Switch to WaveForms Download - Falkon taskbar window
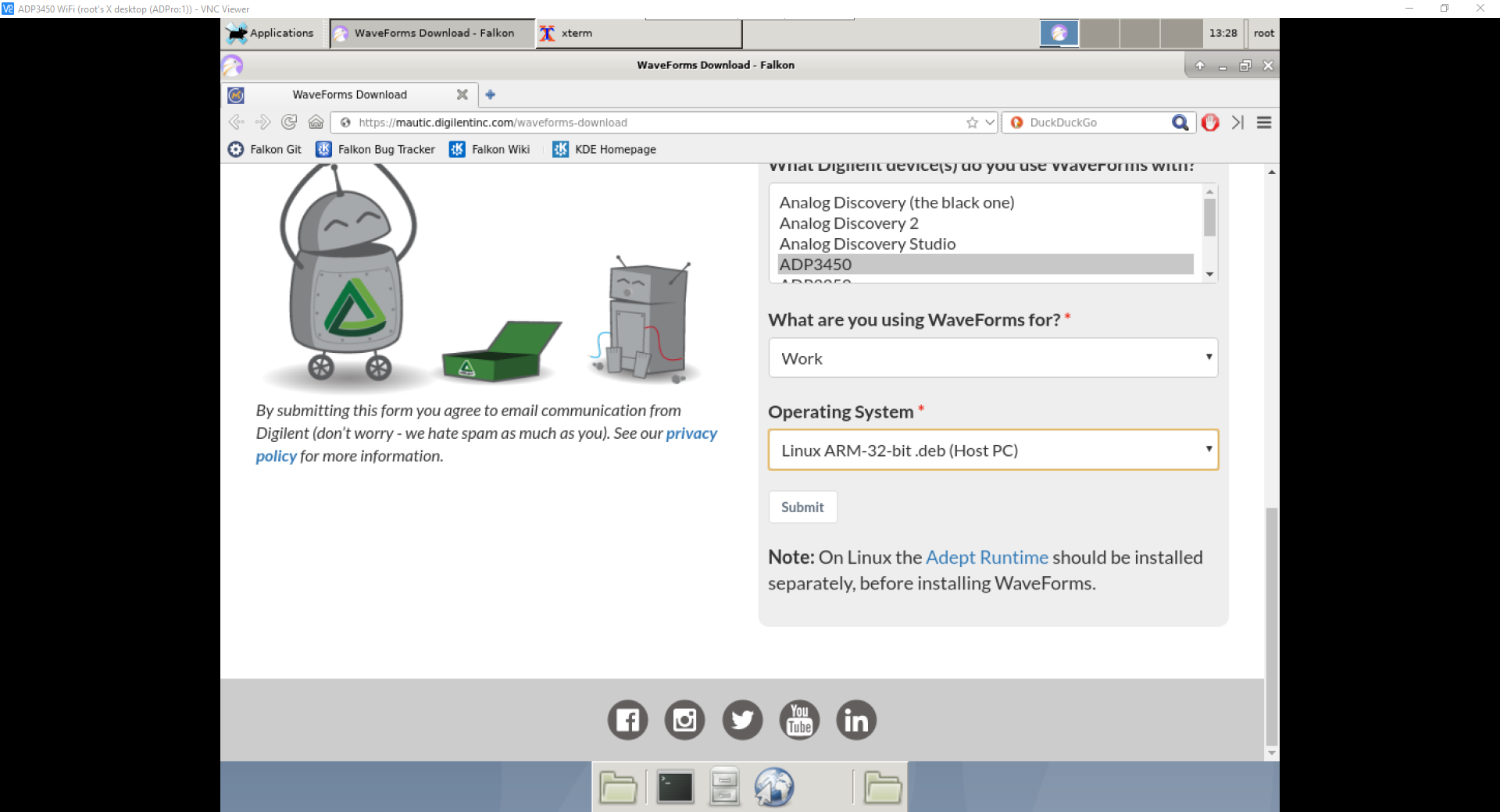The image size is (1500, 812). click(432, 33)
